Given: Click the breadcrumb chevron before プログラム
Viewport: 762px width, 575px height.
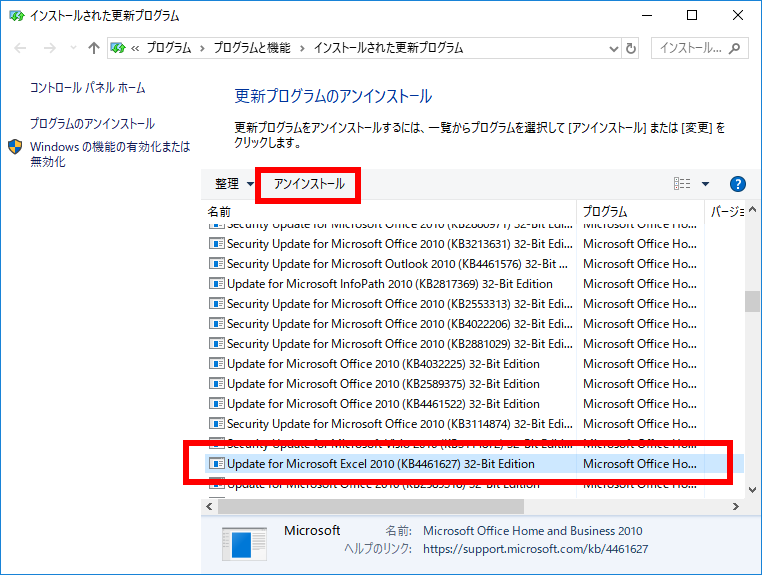Looking at the screenshot, I should point(135,48).
